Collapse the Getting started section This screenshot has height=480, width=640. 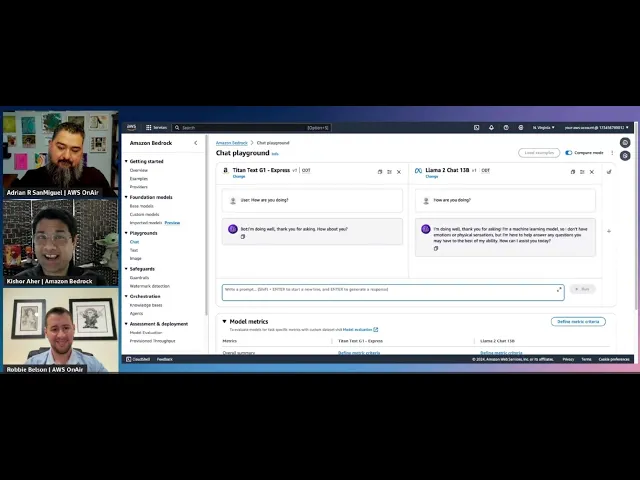pyautogui.click(x=126, y=161)
